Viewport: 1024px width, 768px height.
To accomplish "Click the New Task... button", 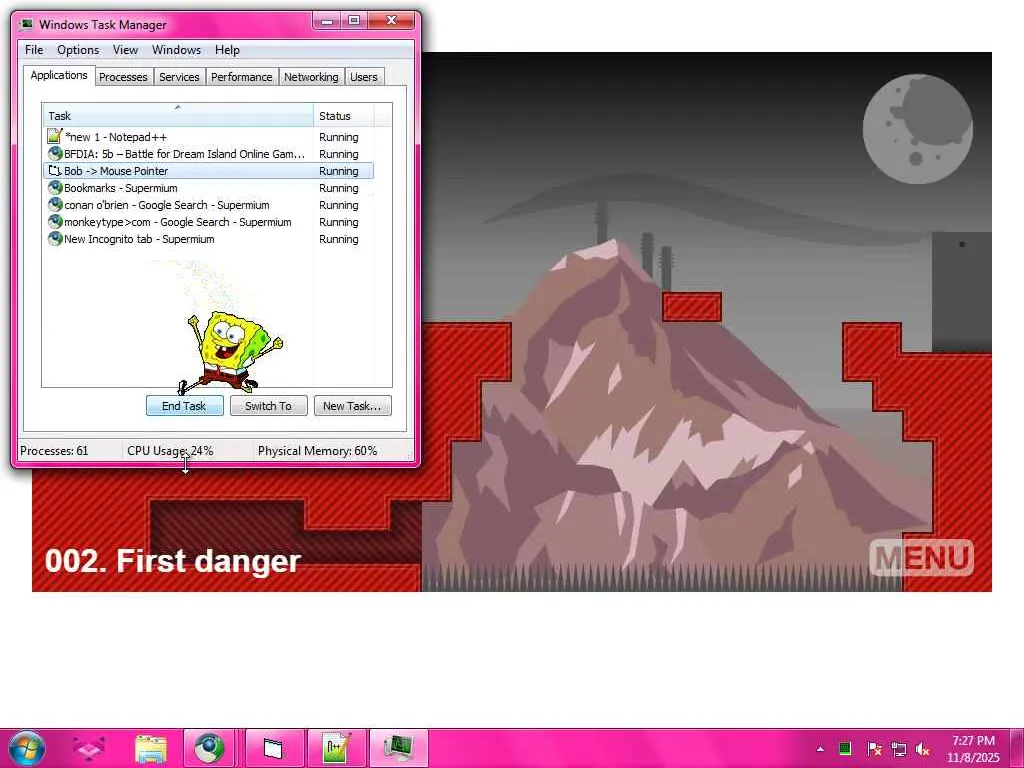I will [352, 406].
